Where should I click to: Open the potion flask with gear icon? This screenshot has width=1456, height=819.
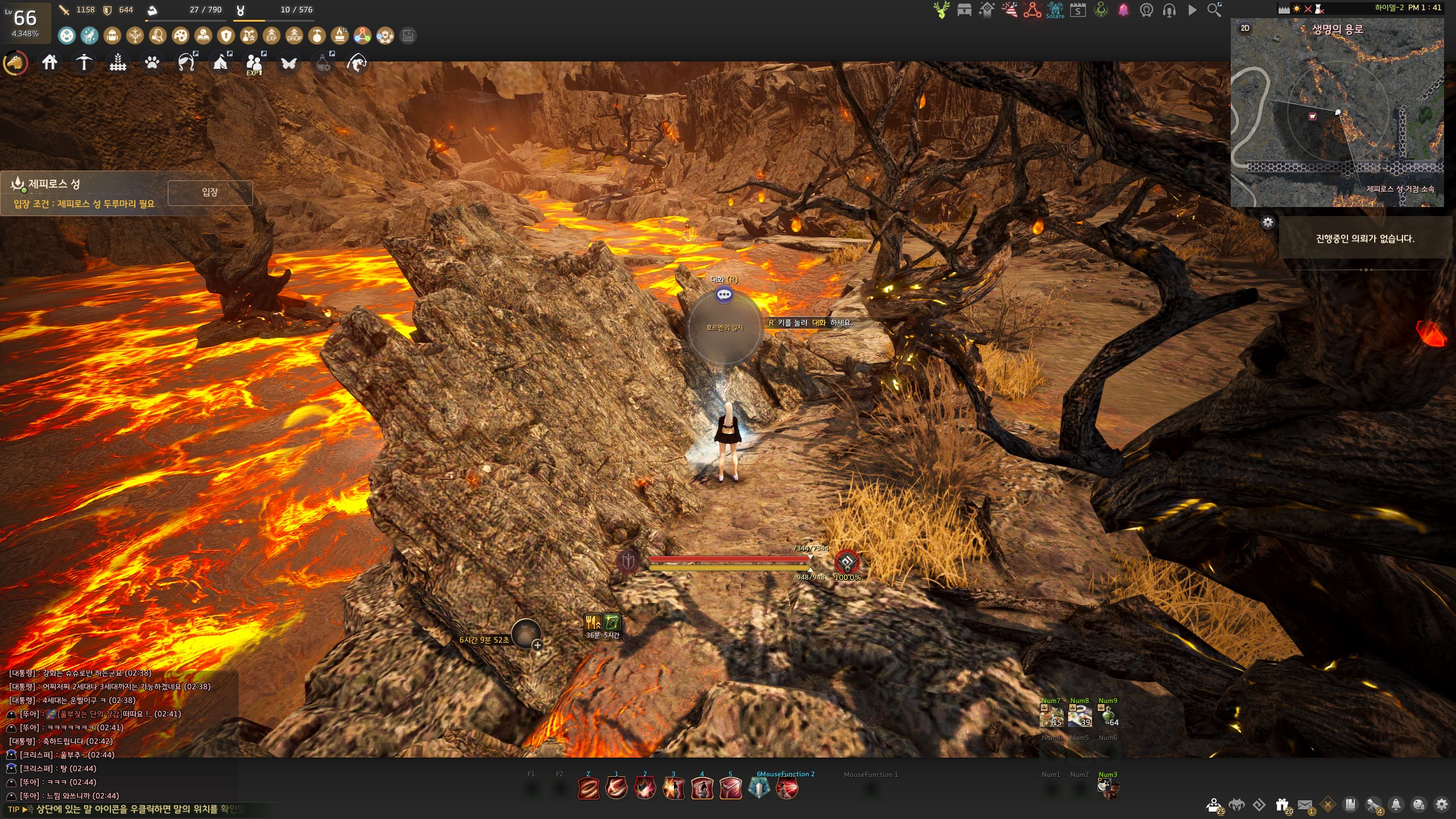pos(324,62)
